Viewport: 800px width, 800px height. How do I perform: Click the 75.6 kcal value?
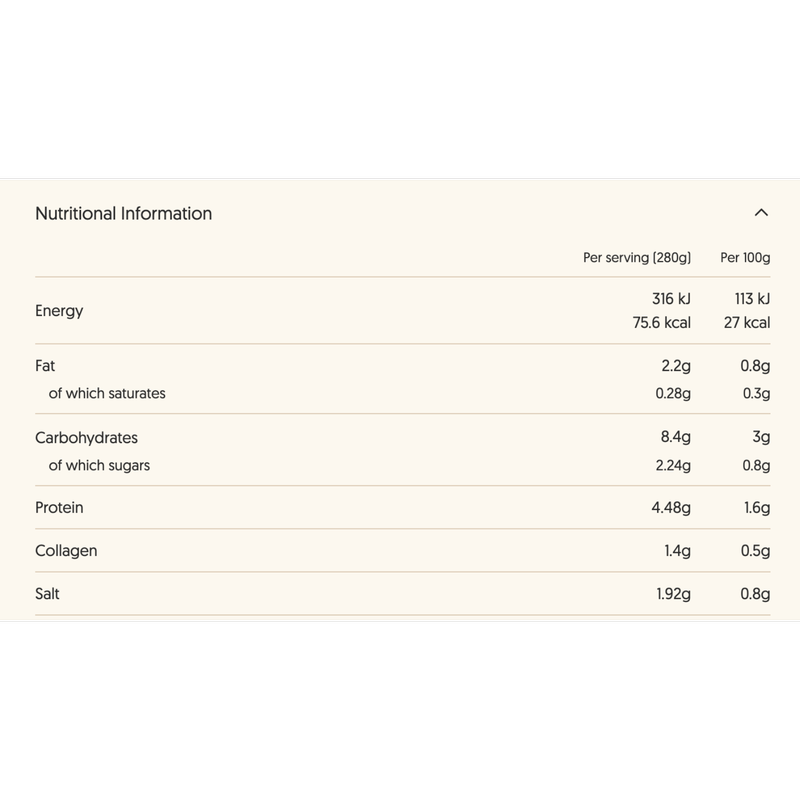pos(661,322)
